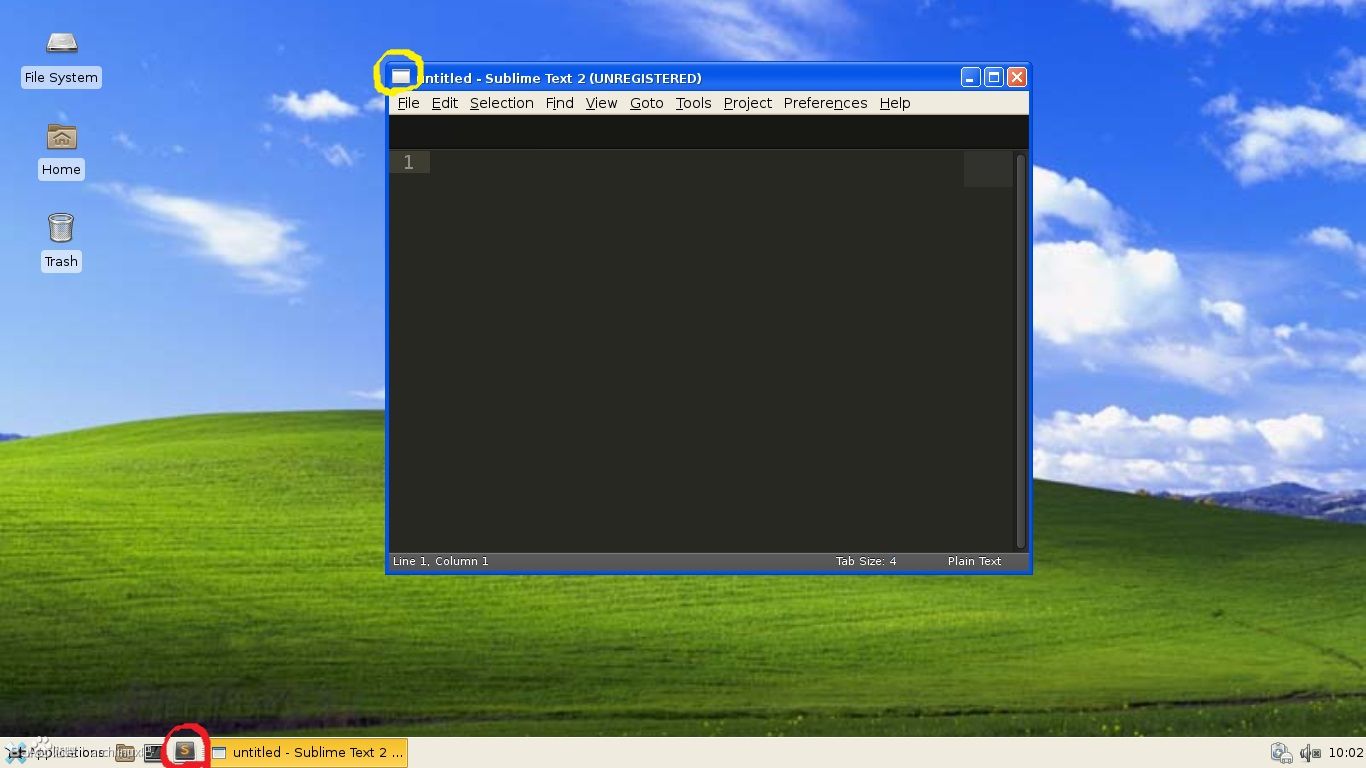Click the editor vertical scrollbar
The image size is (1366, 768).
tap(1020, 350)
